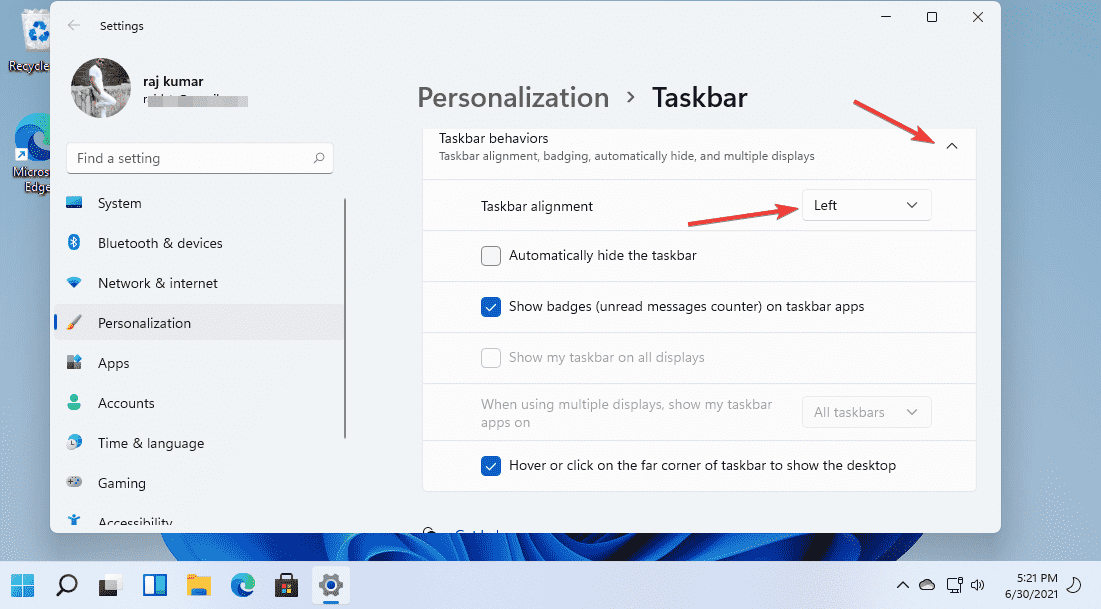Open Task View on the taskbar
This screenshot has height=609, width=1101.
[110, 585]
